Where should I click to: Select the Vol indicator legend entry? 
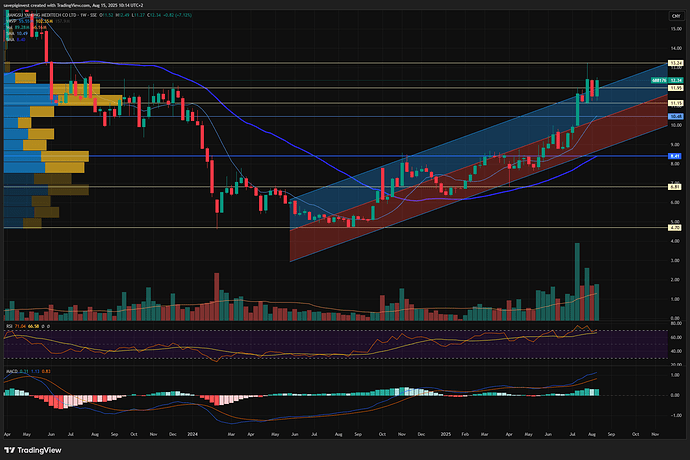point(26,27)
